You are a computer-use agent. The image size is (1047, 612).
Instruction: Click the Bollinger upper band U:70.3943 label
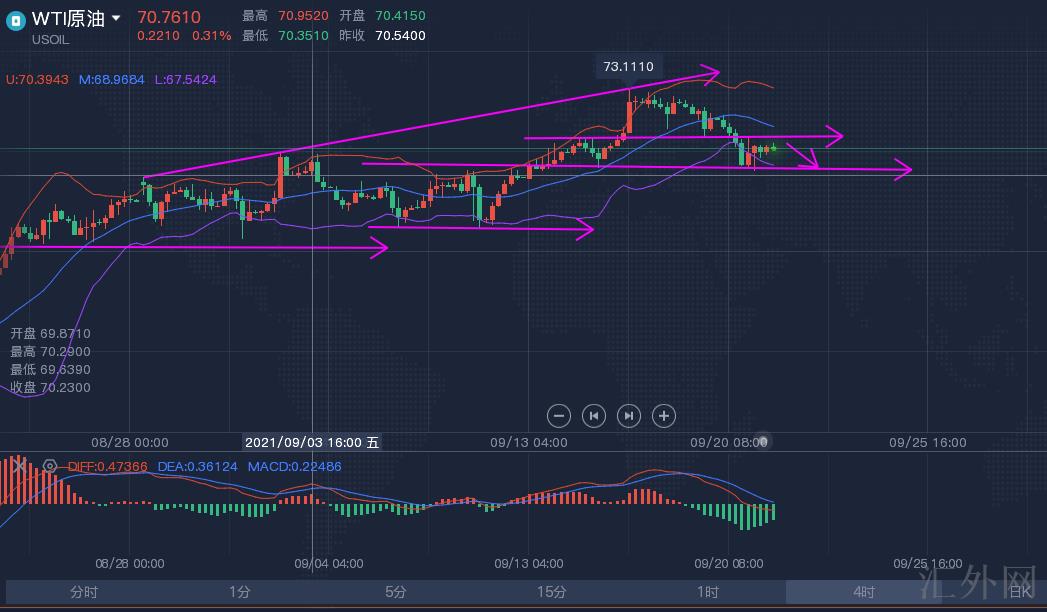pyautogui.click(x=37, y=79)
